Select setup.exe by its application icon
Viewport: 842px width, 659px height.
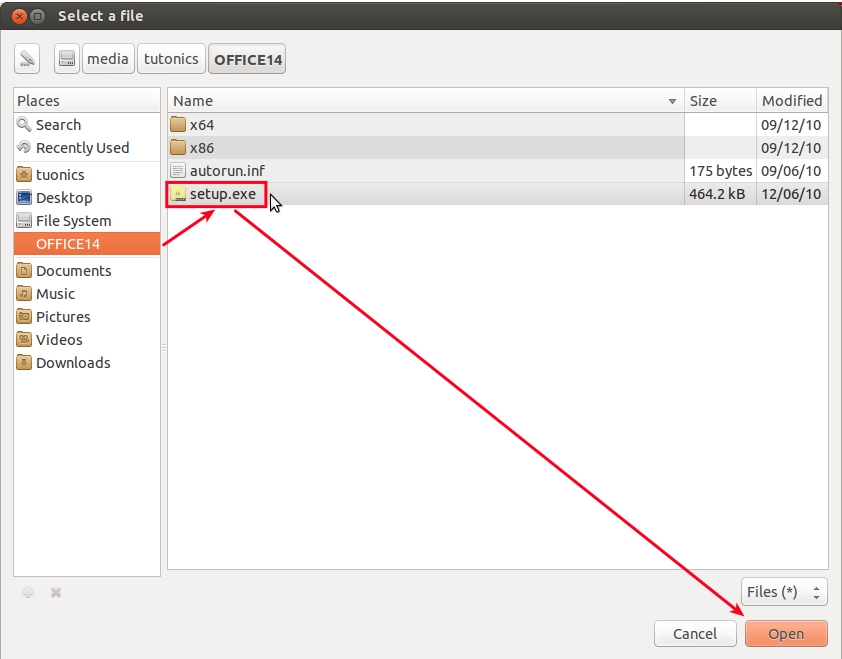[x=181, y=194]
